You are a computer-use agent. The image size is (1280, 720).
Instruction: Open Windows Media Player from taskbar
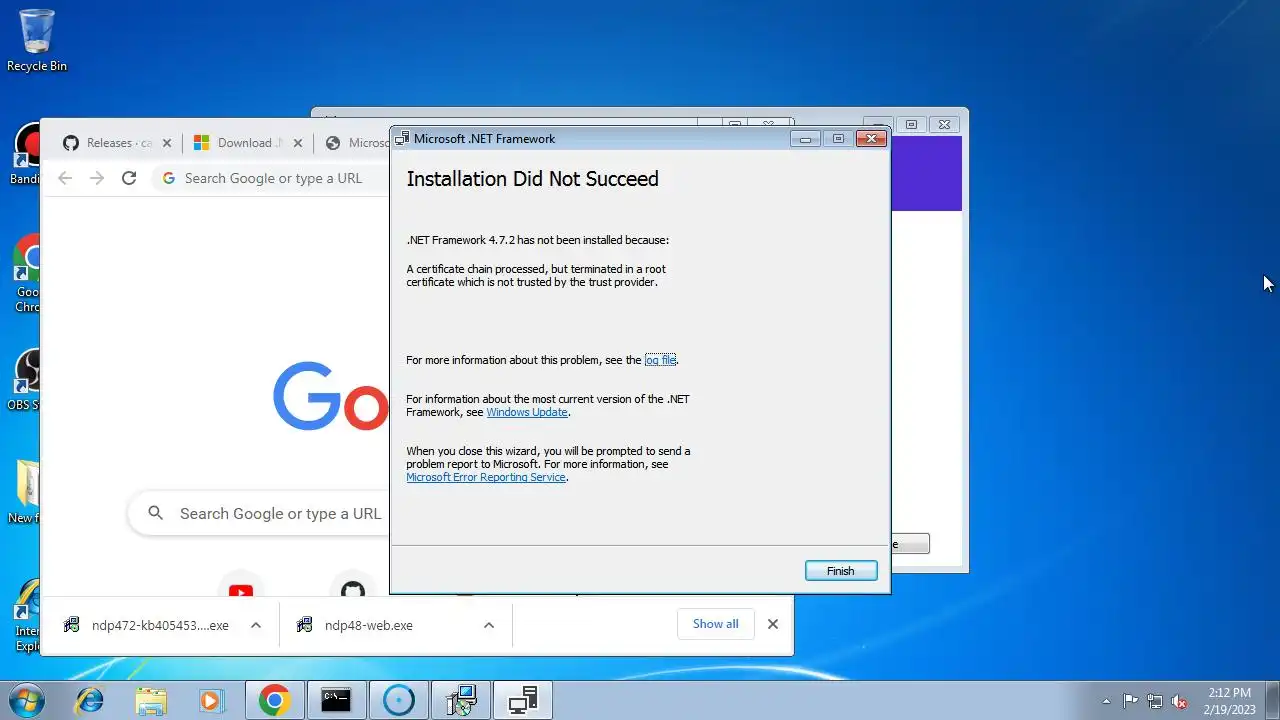pyautogui.click(x=212, y=700)
